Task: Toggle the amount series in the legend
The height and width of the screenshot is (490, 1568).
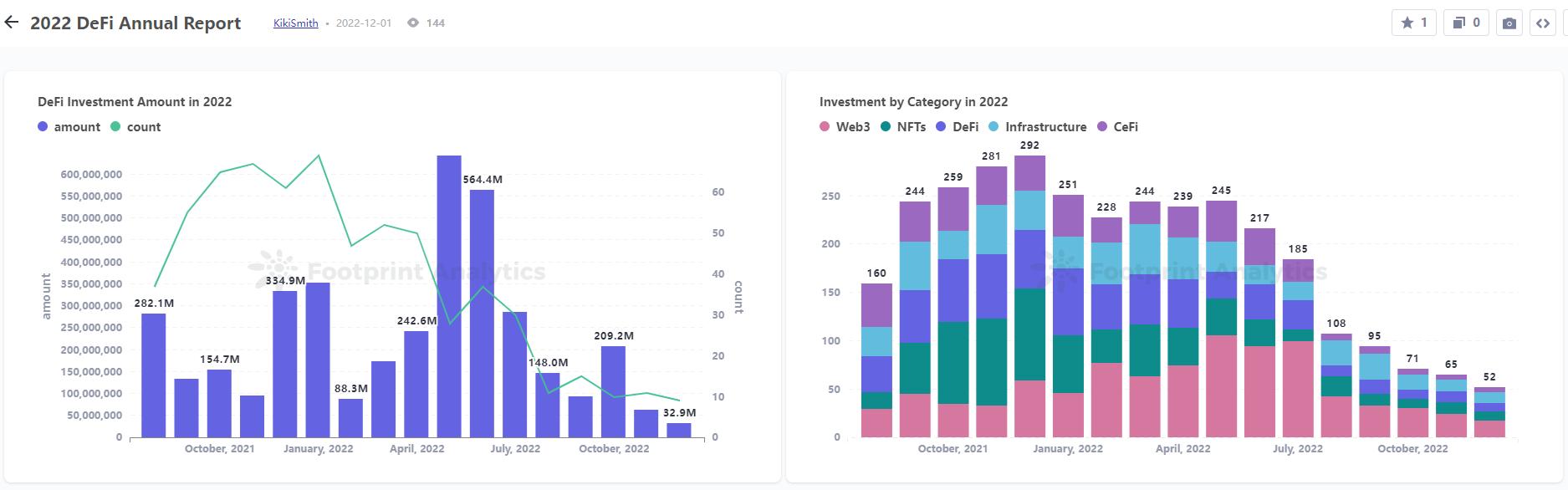Action: coord(69,127)
